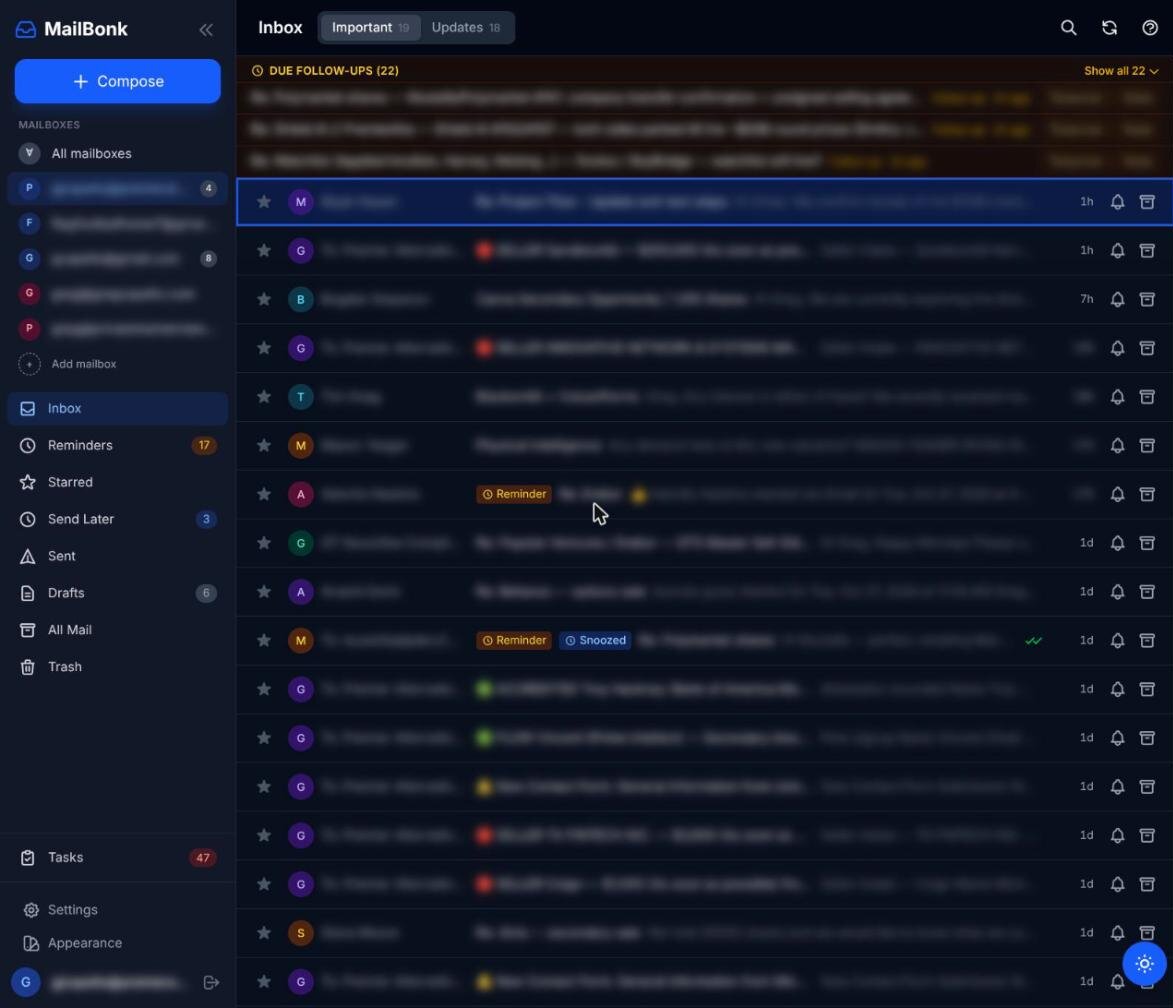Open the Reminders folder
The height and width of the screenshot is (1008, 1173).
(117, 445)
